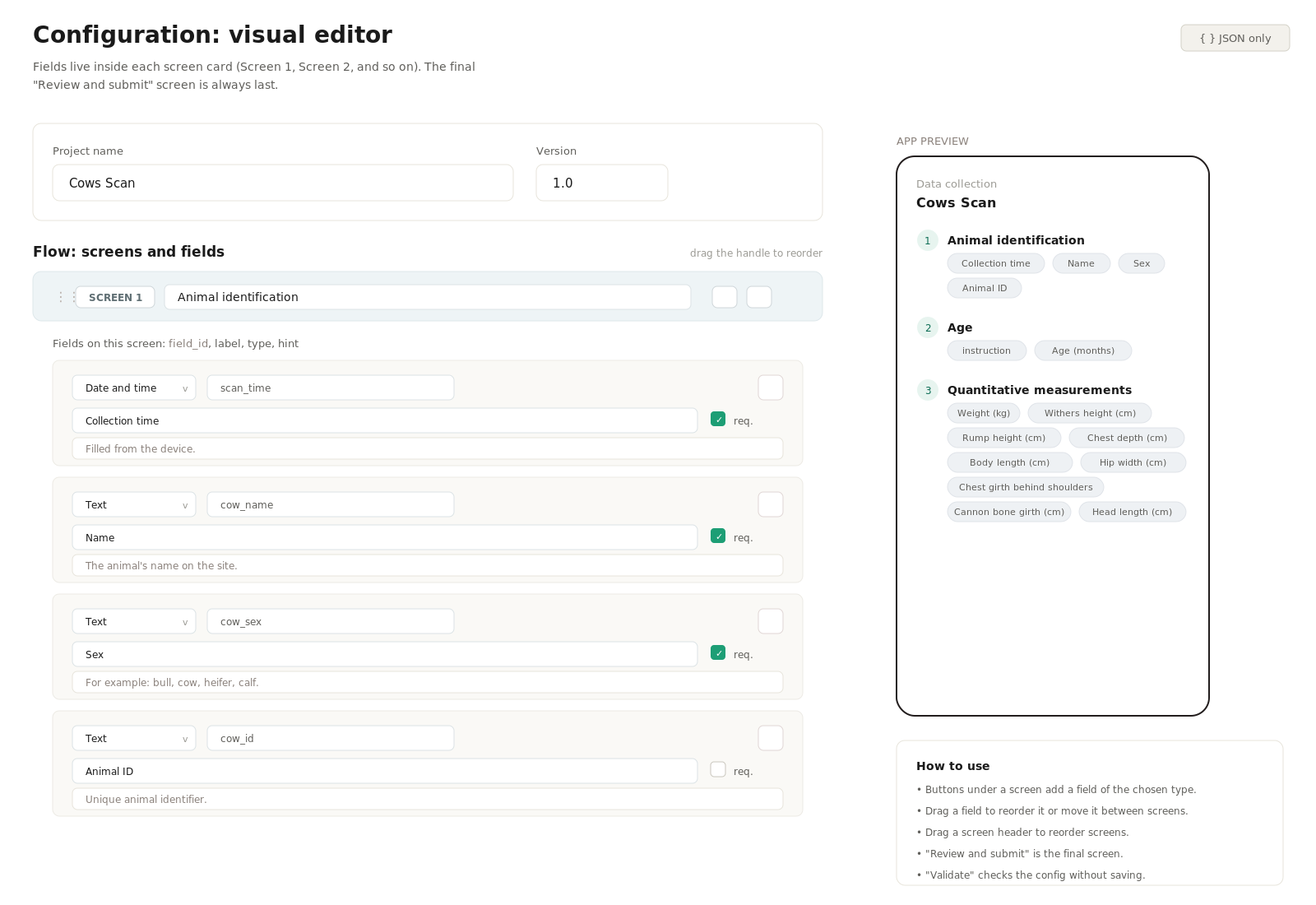Click the Animal ID label input
The width and height of the screenshot is (1316, 905).
coord(385,771)
